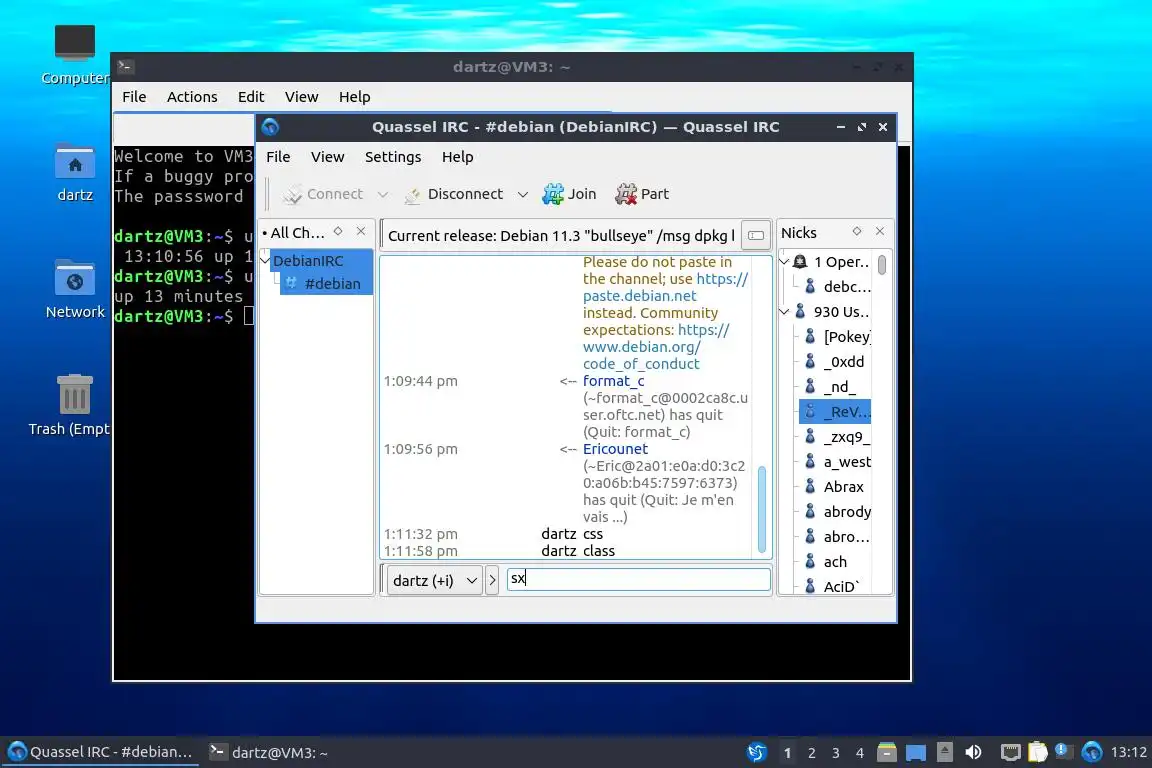This screenshot has width=1152, height=768.
Task: Open terminal Actions menu
Action: pyautogui.click(x=192, y=96)
